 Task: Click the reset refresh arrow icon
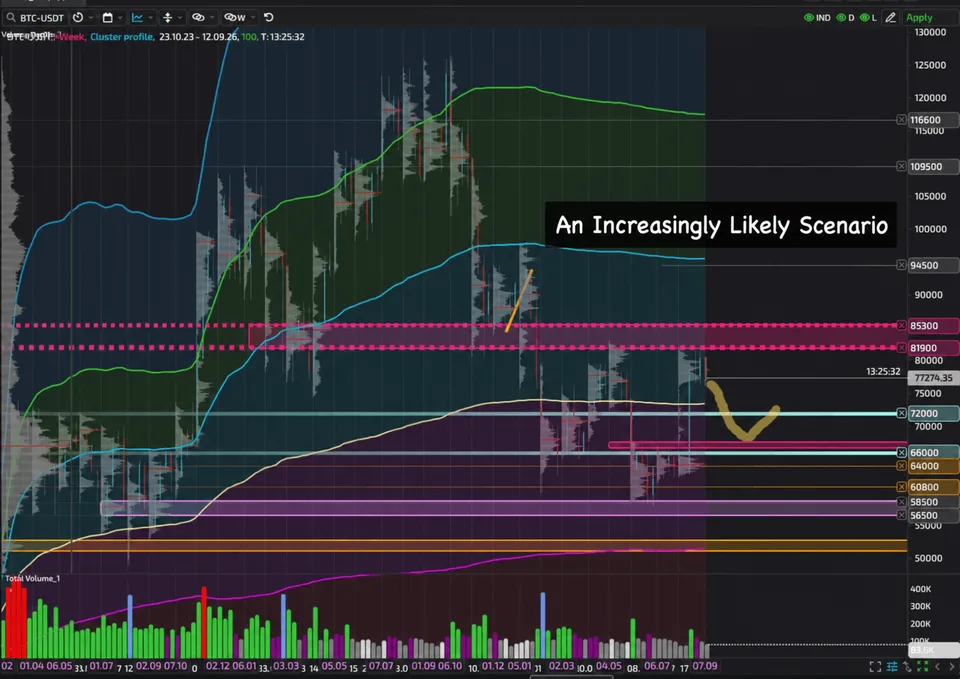(269, 17)
